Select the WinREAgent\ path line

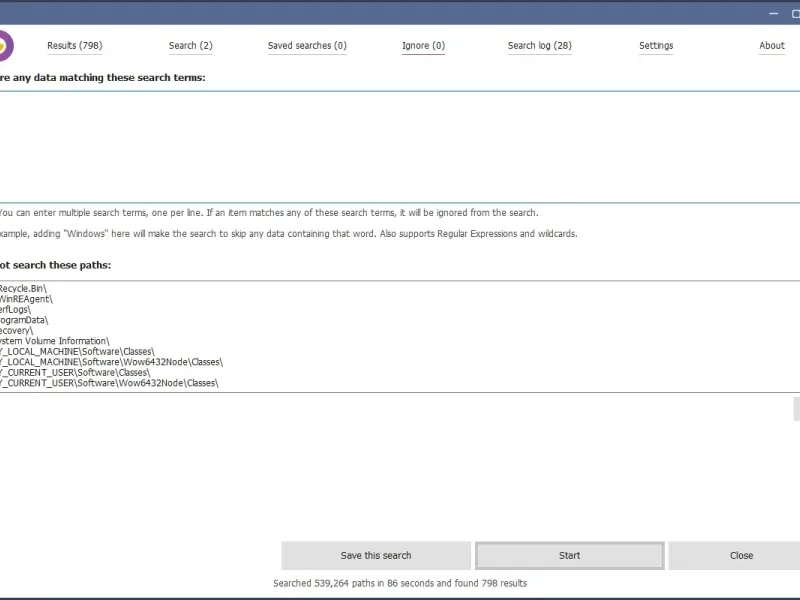[x=26, y=299]
